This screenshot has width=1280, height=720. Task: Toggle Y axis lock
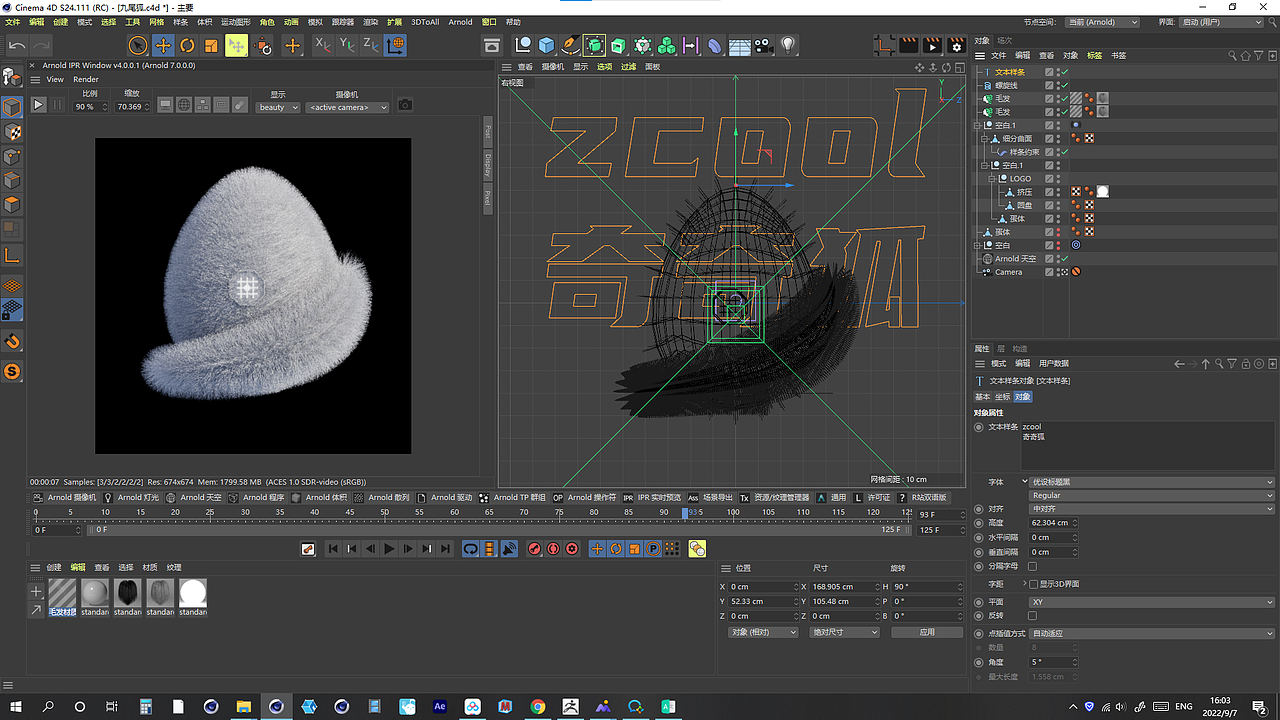[346, 45]
